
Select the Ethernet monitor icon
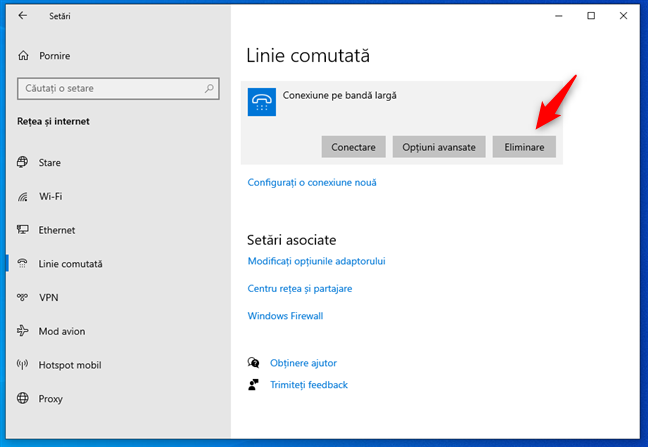coord(23,230)
